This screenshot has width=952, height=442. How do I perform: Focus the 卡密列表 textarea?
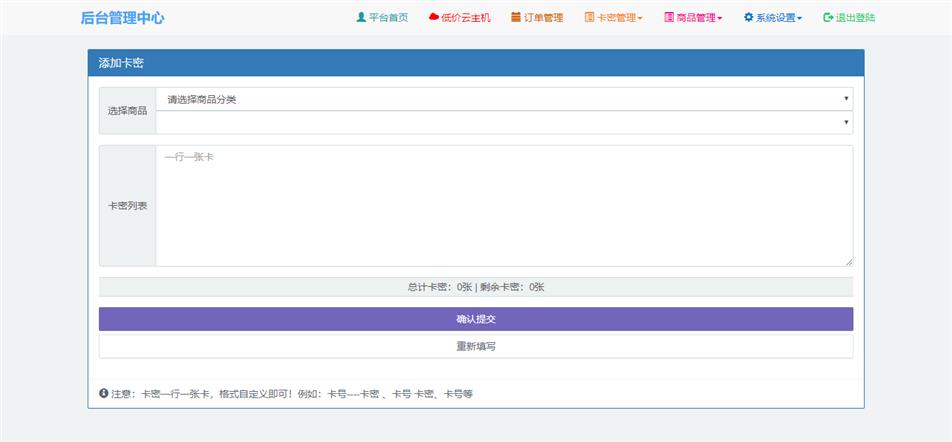click(x=504, y=206)
